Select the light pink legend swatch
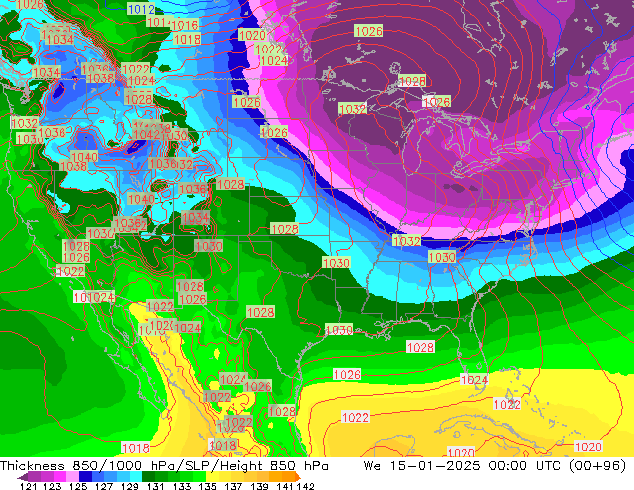Viewport: 634px width, 490px height. point(72,476)
